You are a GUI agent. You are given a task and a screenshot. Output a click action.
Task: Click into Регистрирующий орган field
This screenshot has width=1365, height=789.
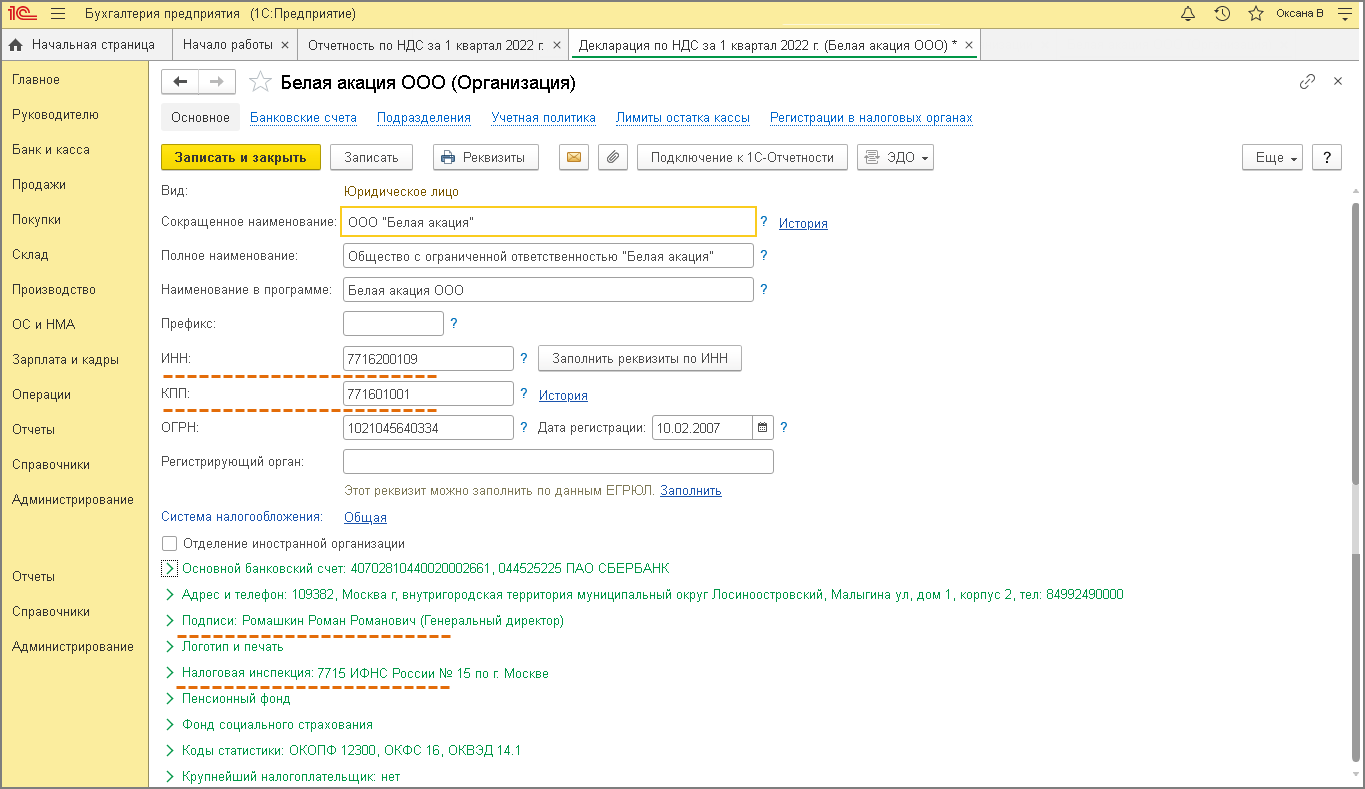tap(558, 461)
